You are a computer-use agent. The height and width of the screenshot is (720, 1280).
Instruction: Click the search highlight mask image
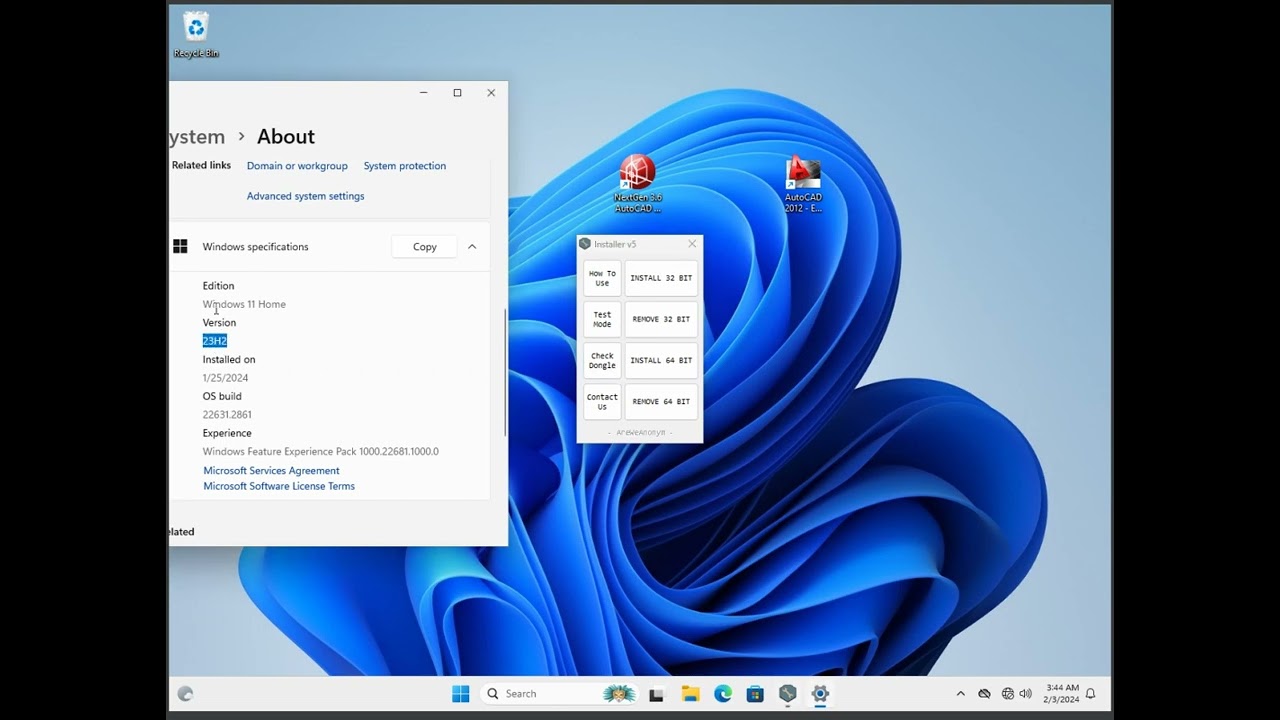point(619,693)
